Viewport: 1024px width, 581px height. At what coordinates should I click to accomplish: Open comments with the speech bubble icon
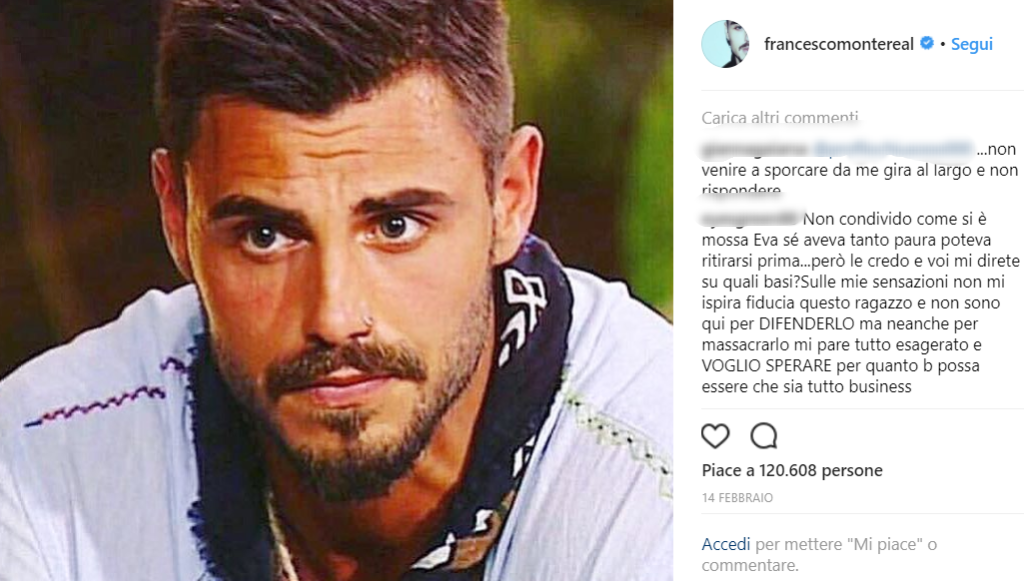(763, 436)
